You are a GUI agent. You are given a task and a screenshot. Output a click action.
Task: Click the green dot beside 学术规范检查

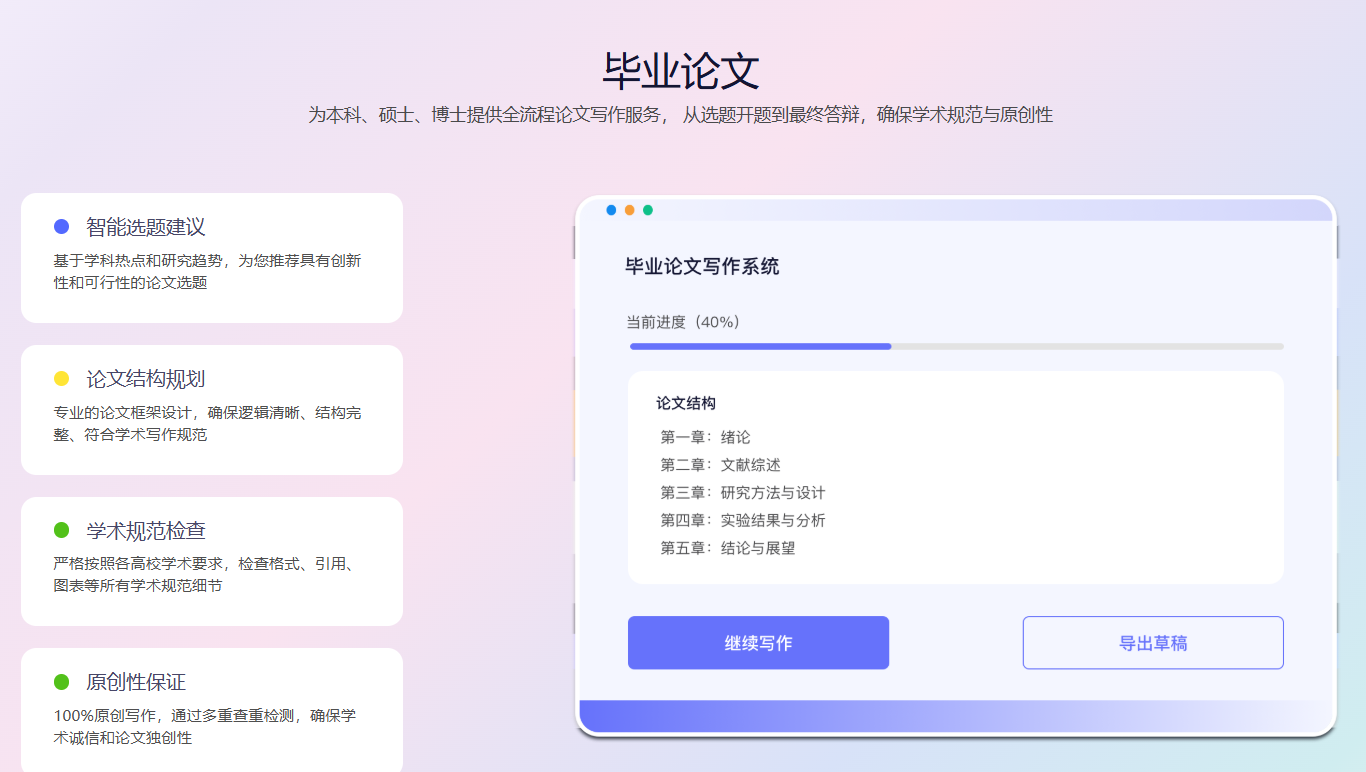[61, 530]
